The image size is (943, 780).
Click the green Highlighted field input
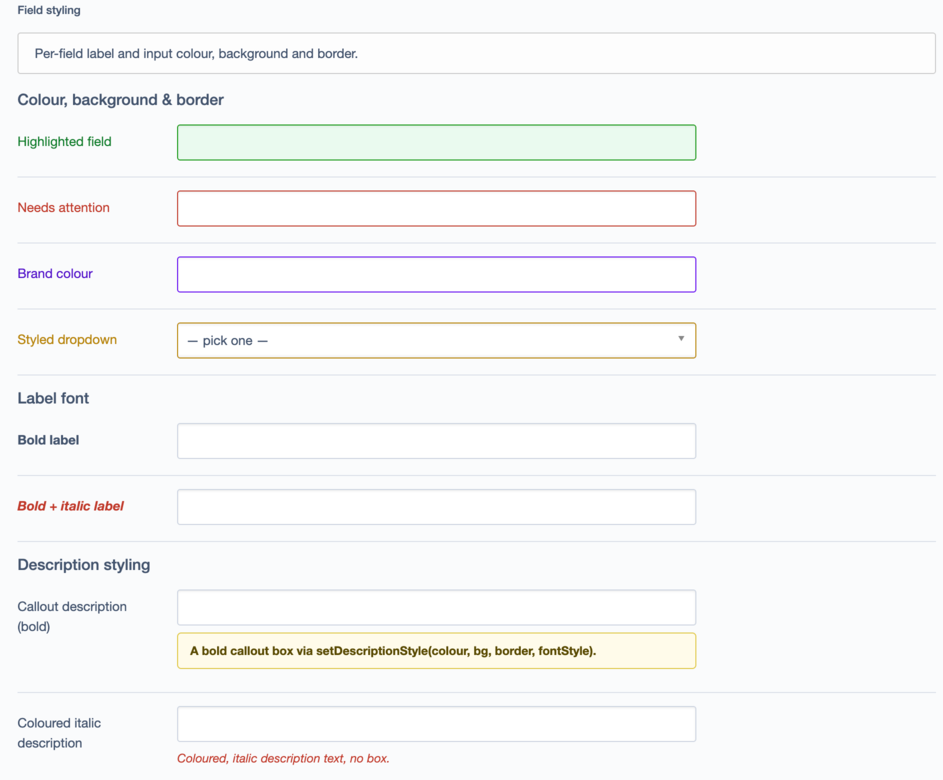(x=437, y=143)
